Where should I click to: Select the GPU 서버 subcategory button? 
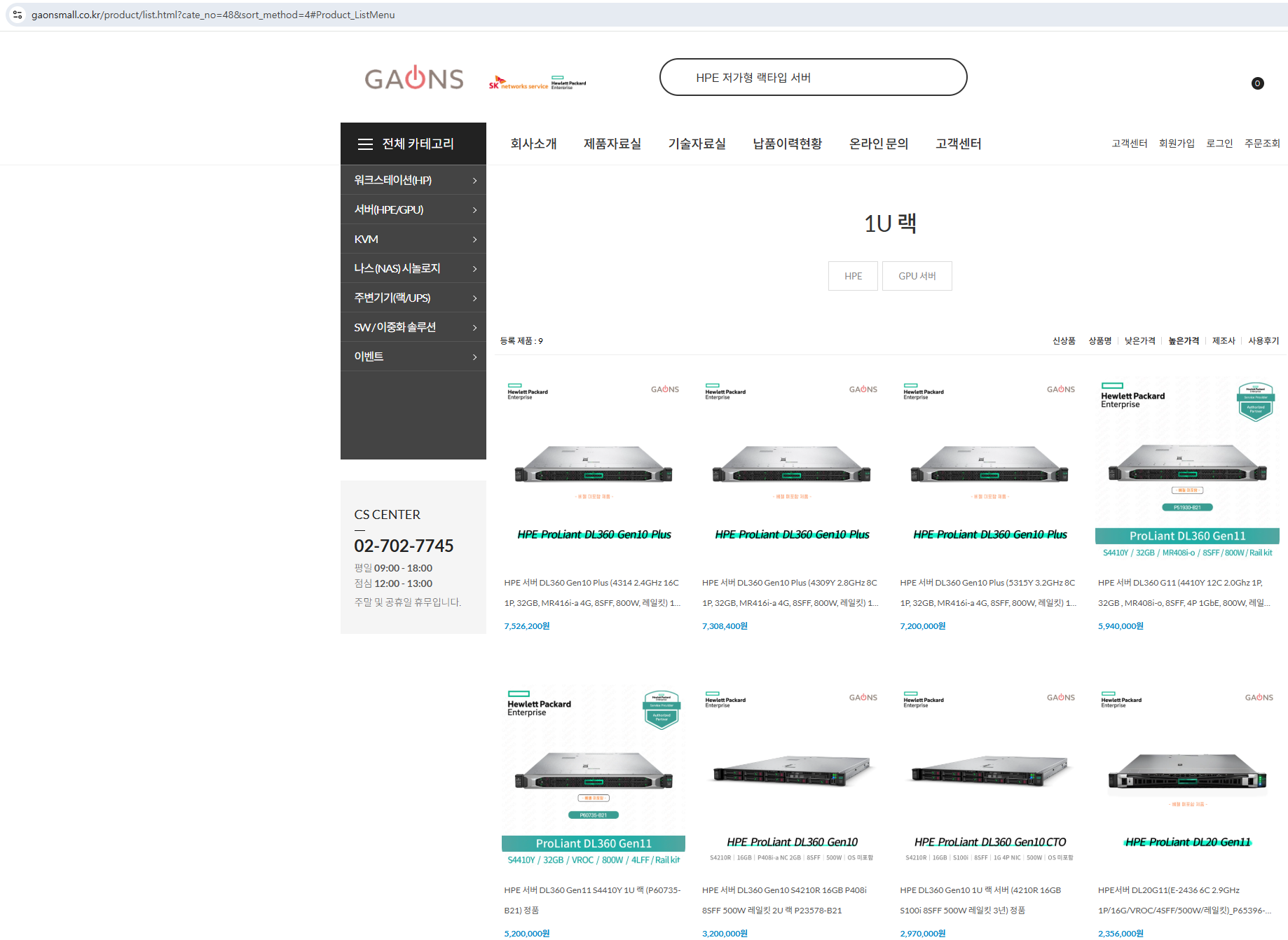click(x=917, y=276)
